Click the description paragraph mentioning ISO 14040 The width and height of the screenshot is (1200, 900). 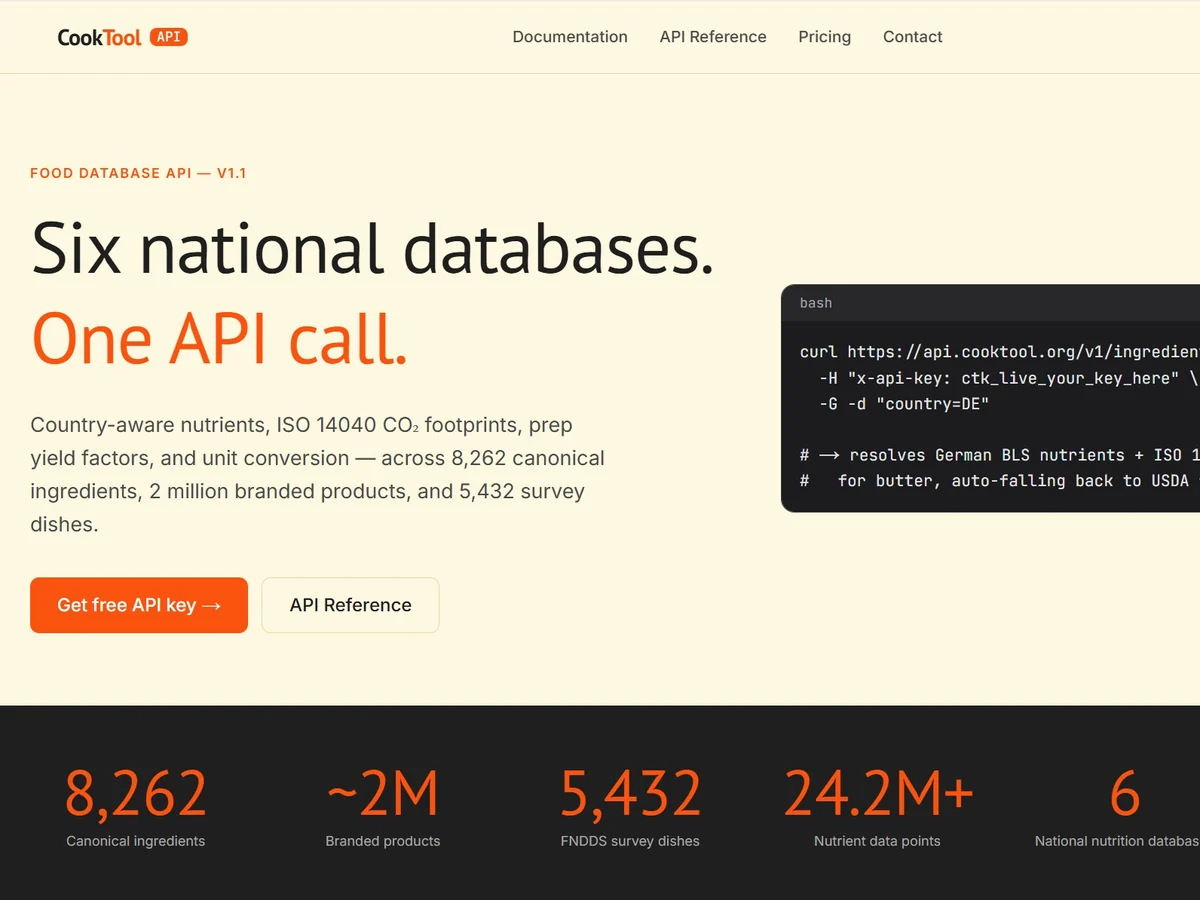pos(318,475)
